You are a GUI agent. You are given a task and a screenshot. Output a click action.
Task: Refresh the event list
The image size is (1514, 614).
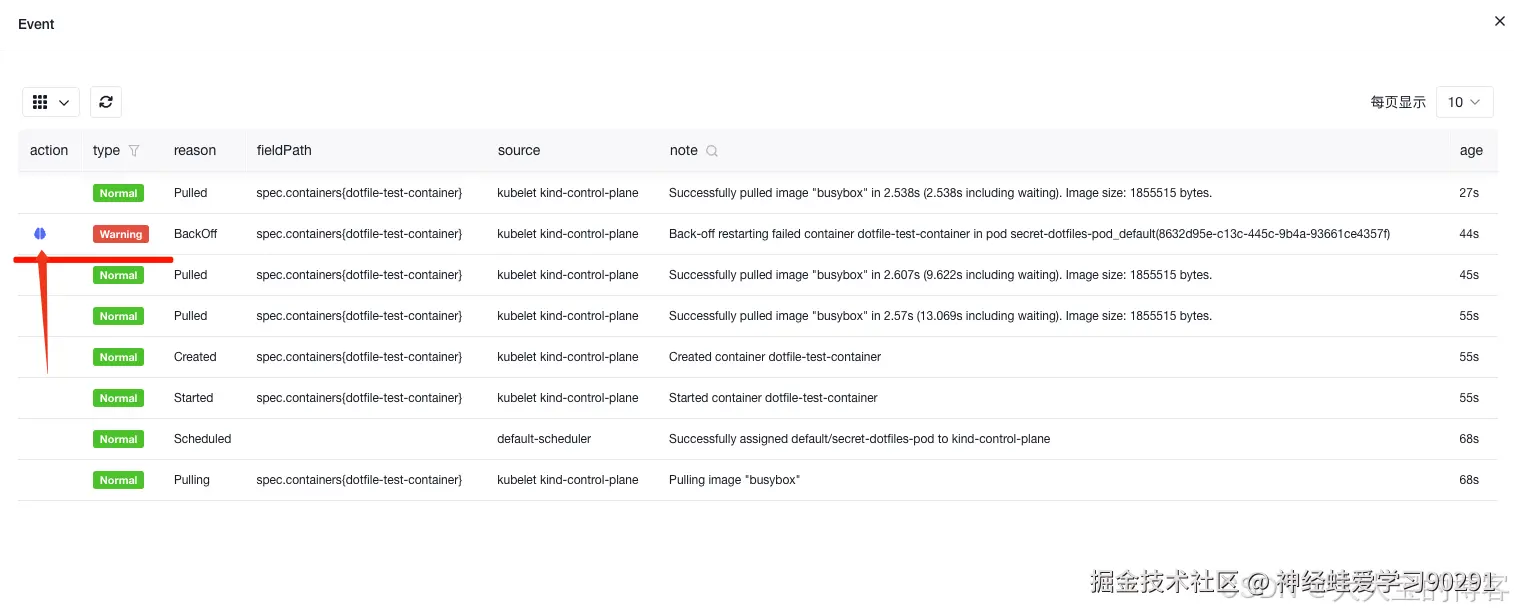click(x=106, y=102)
